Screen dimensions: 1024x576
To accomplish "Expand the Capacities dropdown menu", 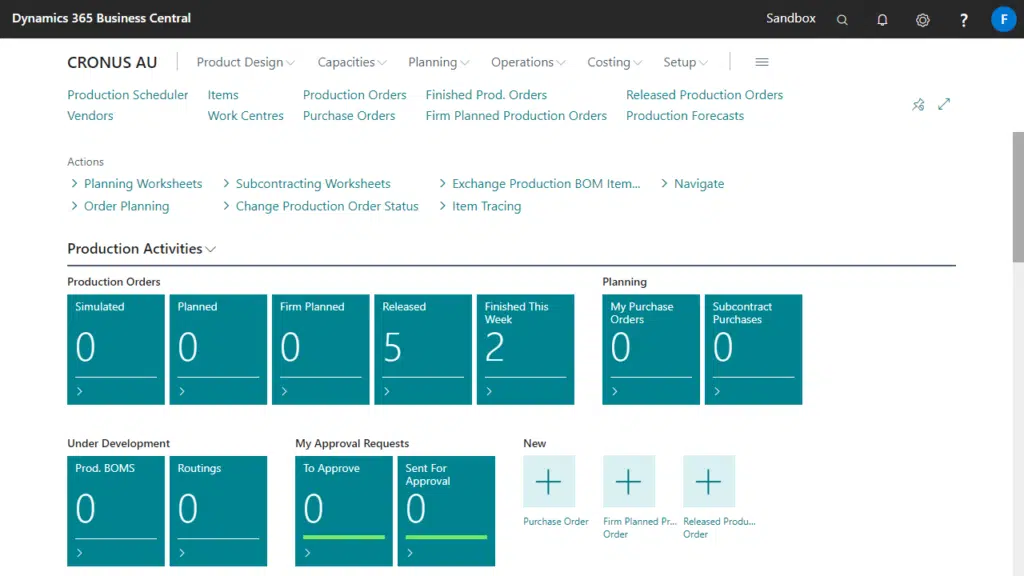I will coord(352,62).
